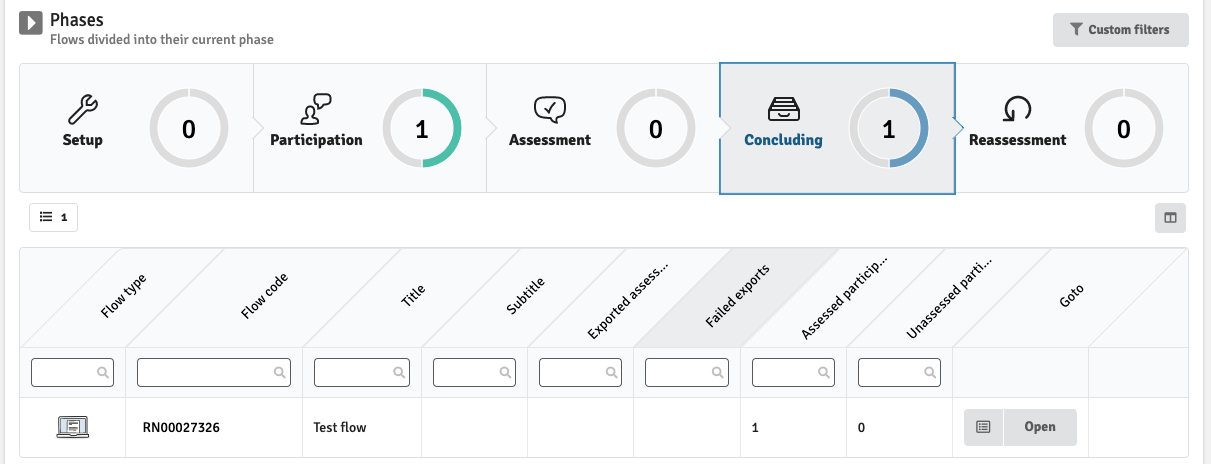Click the Participation progress ring showing 1
Viewport: 1211px width, 464px height.
pos(421,129)
